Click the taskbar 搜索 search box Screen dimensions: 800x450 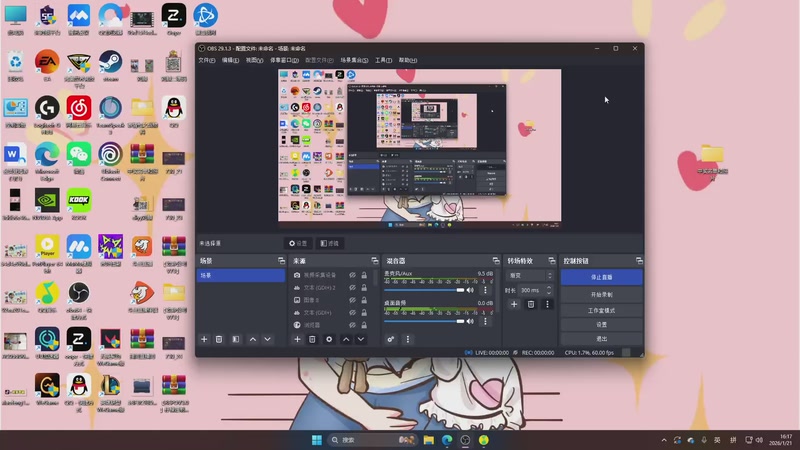pyautogui.click(x=371, y=440)
